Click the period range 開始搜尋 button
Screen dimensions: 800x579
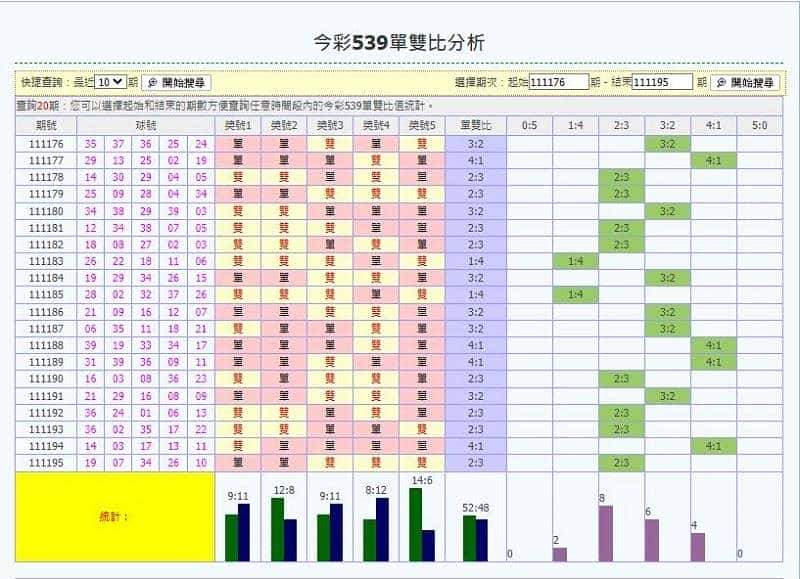(745, 83)
